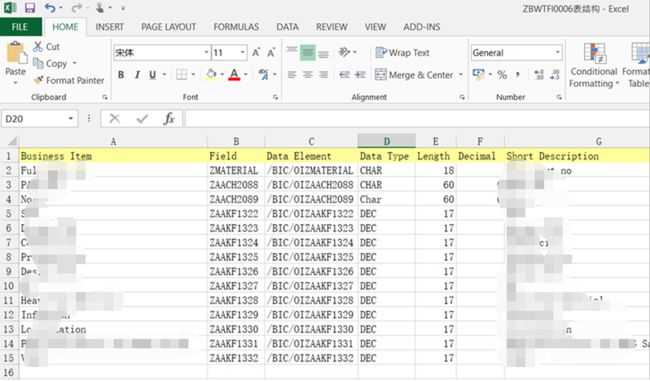Increase font size with larger A icon
This screenshot has height=382, width=650.
point(256,53)
